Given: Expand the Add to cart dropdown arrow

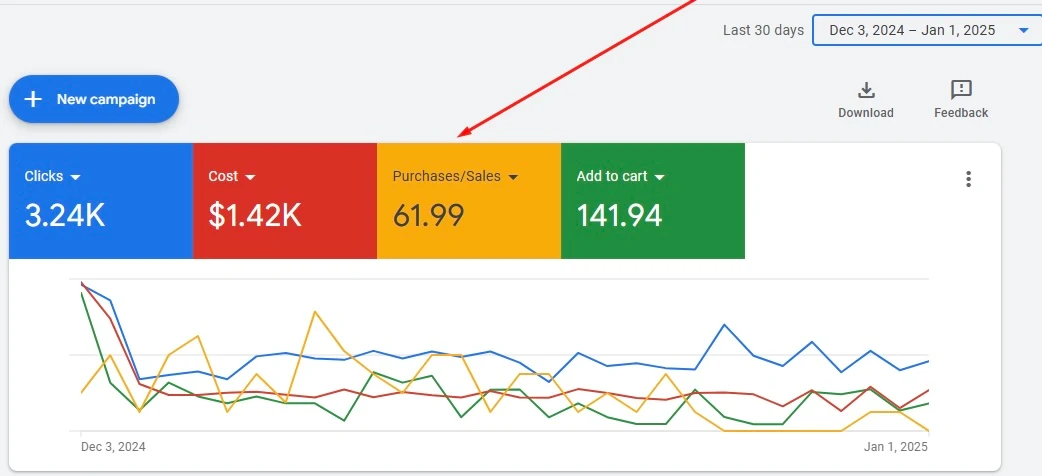Looking at the screenshot, I should click(660, 177).
